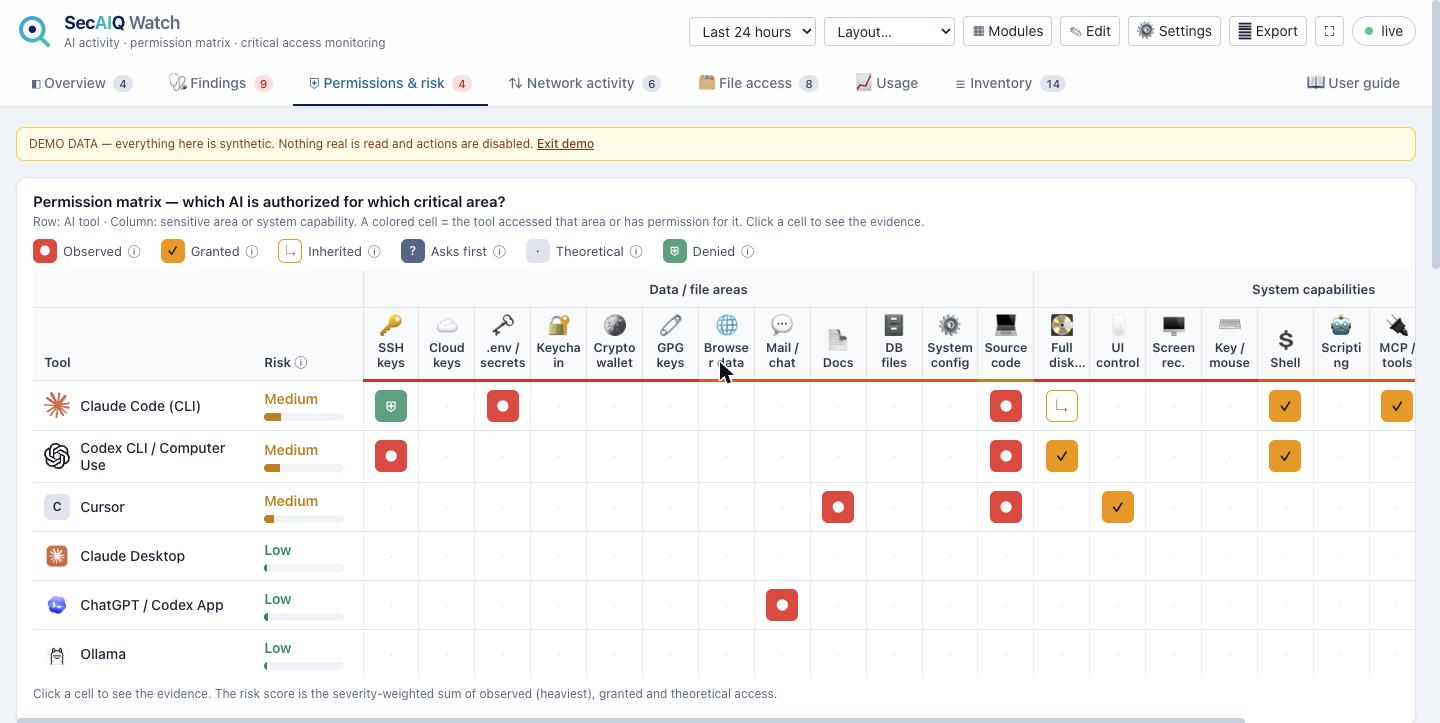Open Settings from the toolbar
This screenshot has width=1440, height=723.
click(1175, 31)
